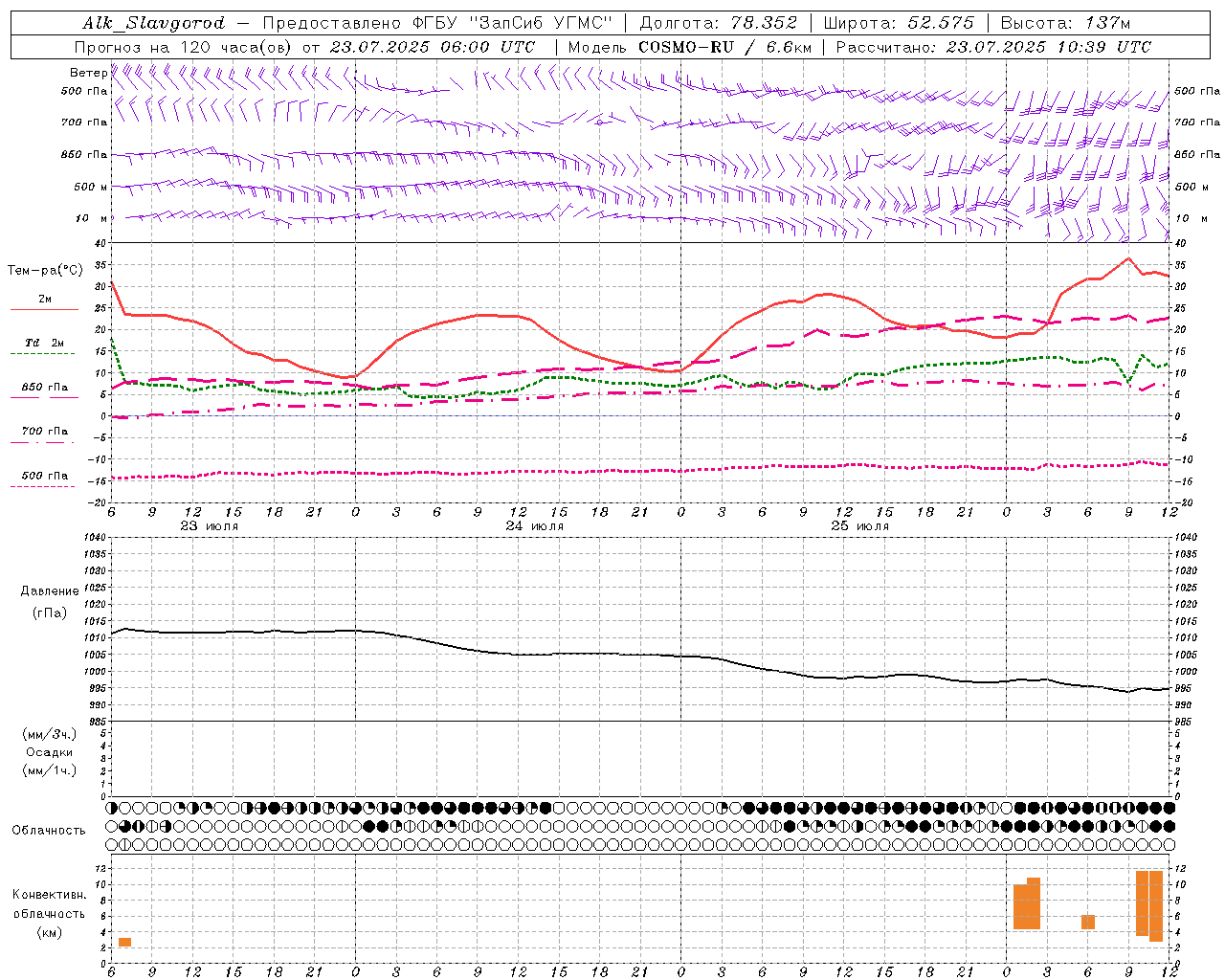Click 'Рассчитано: 23.07.2025 10:39 UTC' timestamp

point(993,47)
